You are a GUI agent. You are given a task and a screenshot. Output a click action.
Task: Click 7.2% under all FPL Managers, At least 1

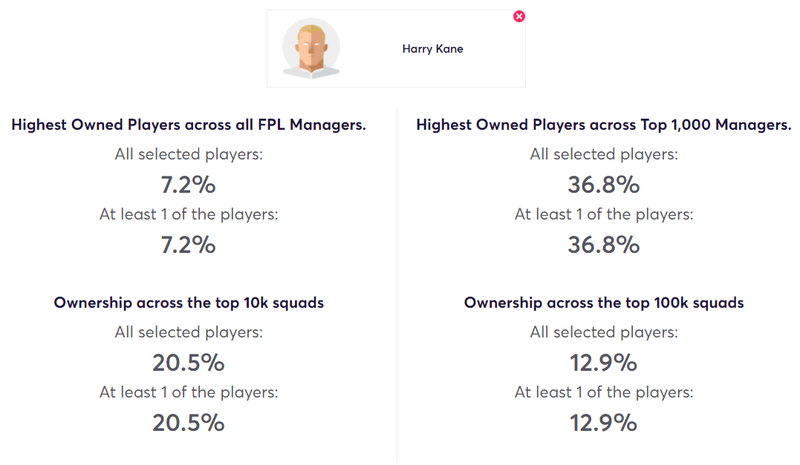188,245
